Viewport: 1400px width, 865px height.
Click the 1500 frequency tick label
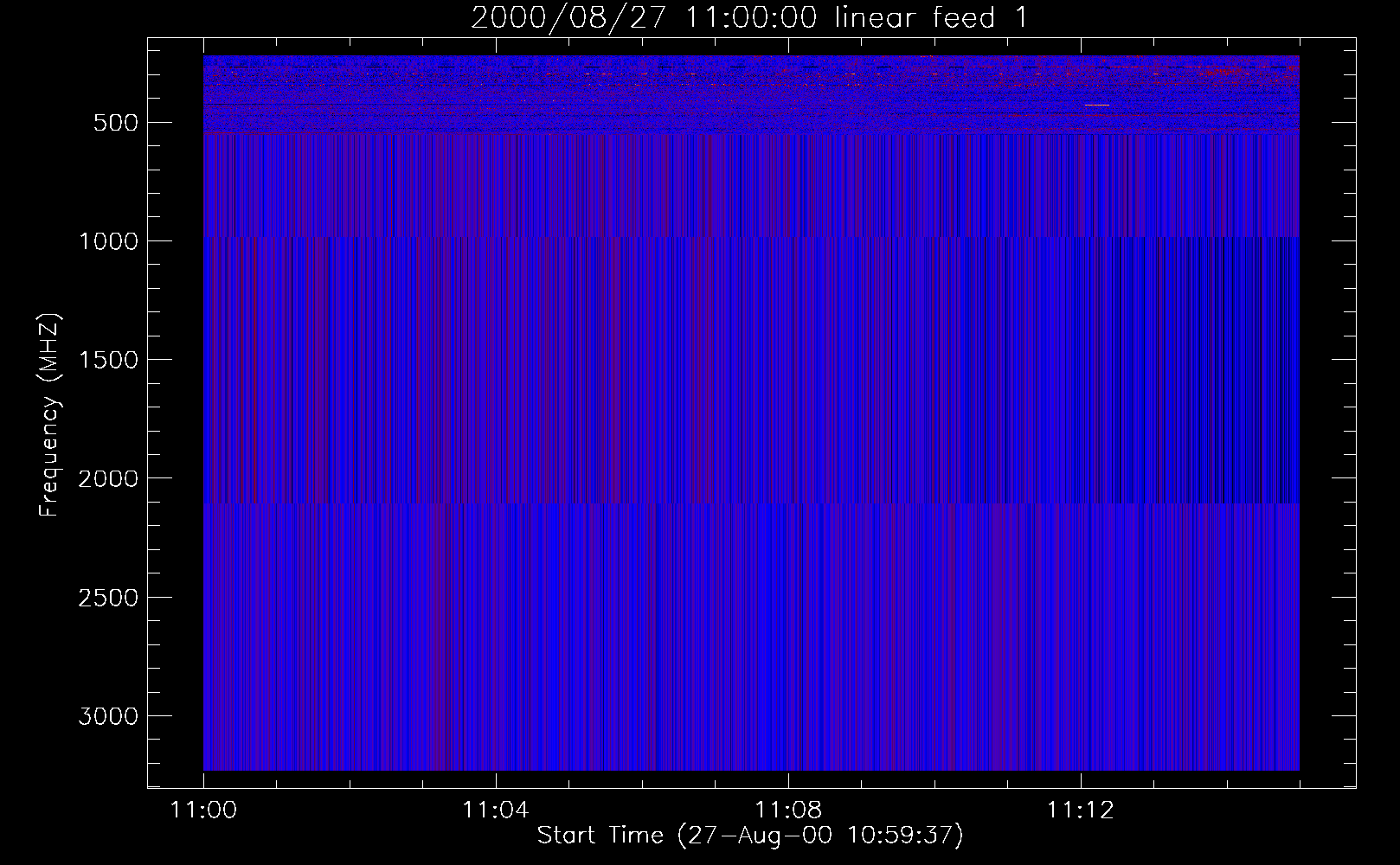(x=108, y=360)
